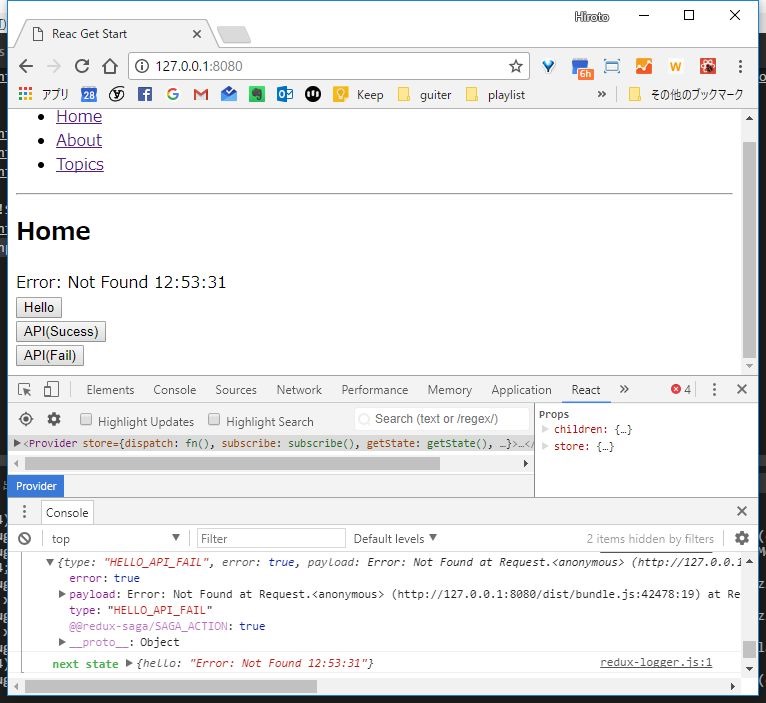The width and height of the screenshot is (766, 703).
Task: Open the top context dropdown
Action: pos(115,538)
